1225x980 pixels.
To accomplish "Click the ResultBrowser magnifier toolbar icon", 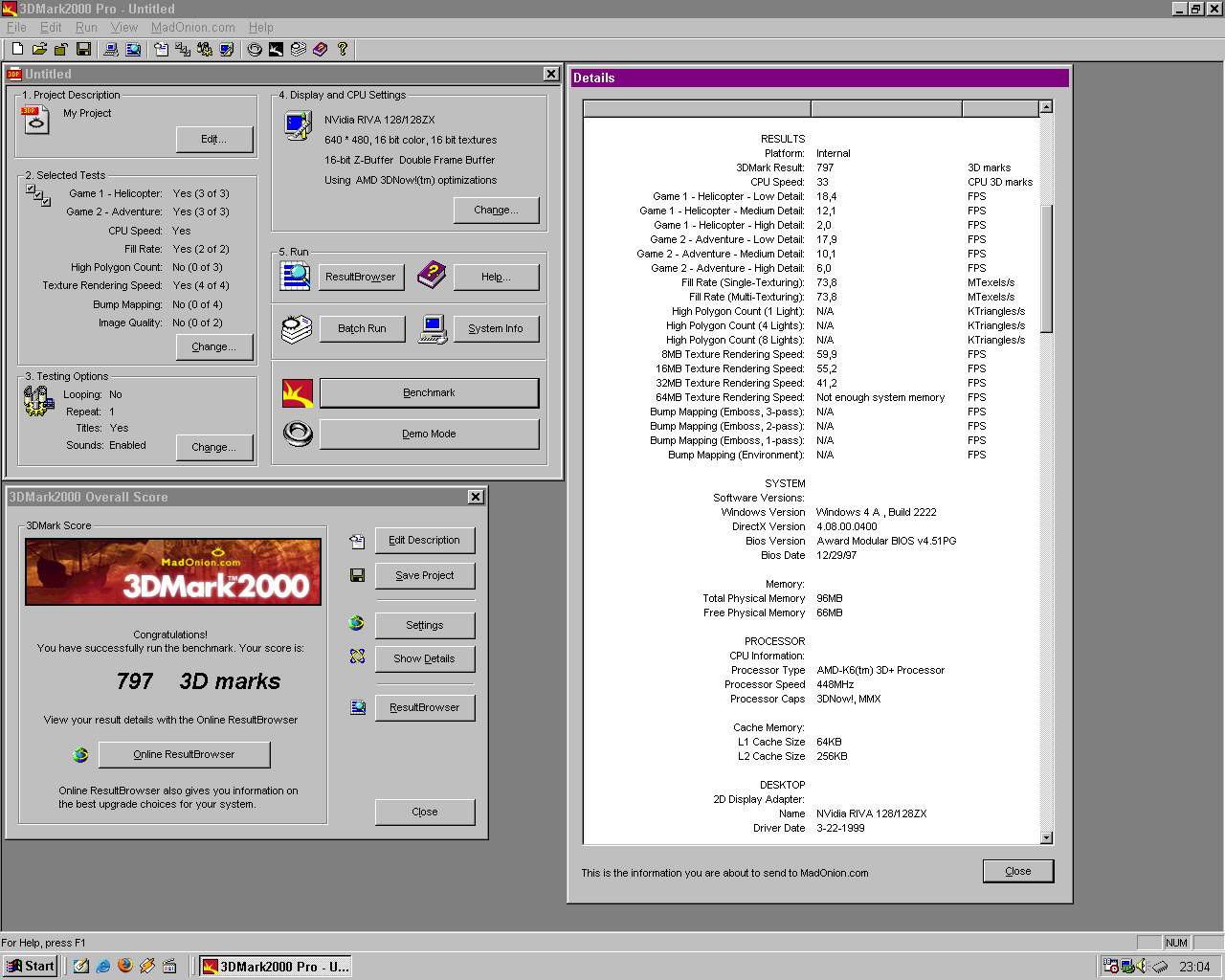I will (133, 49).
